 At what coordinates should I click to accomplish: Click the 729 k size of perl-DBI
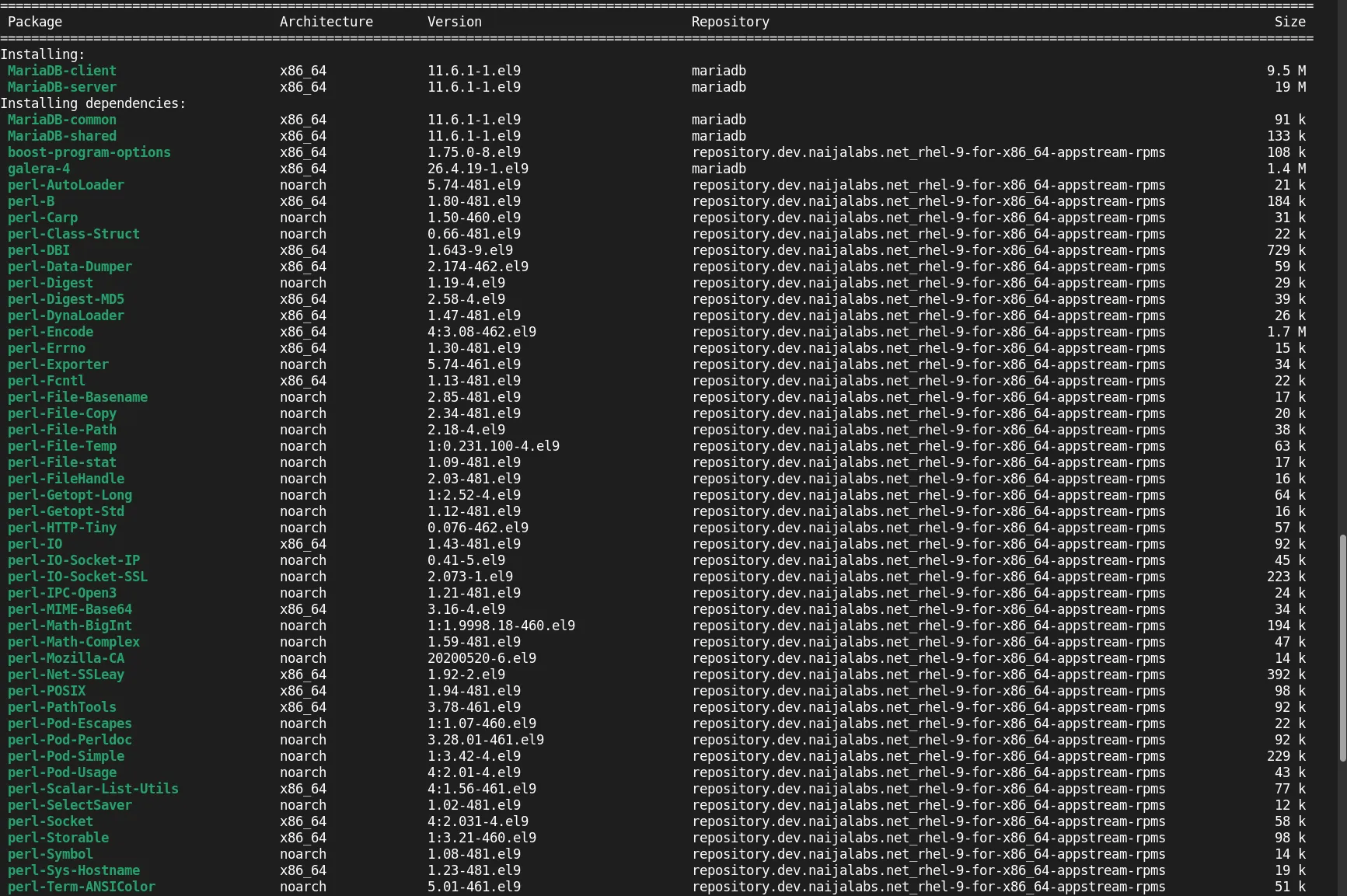(1286, 250)
